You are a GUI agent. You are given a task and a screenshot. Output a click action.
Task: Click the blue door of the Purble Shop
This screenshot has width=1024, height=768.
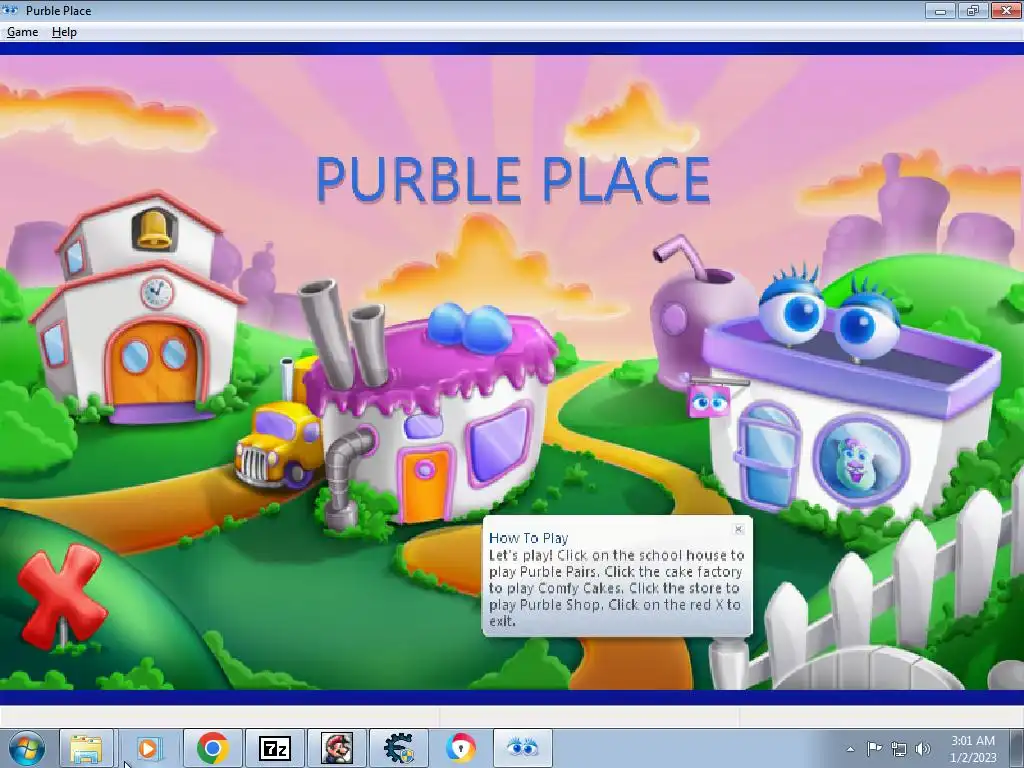click(x=768, y=455)
